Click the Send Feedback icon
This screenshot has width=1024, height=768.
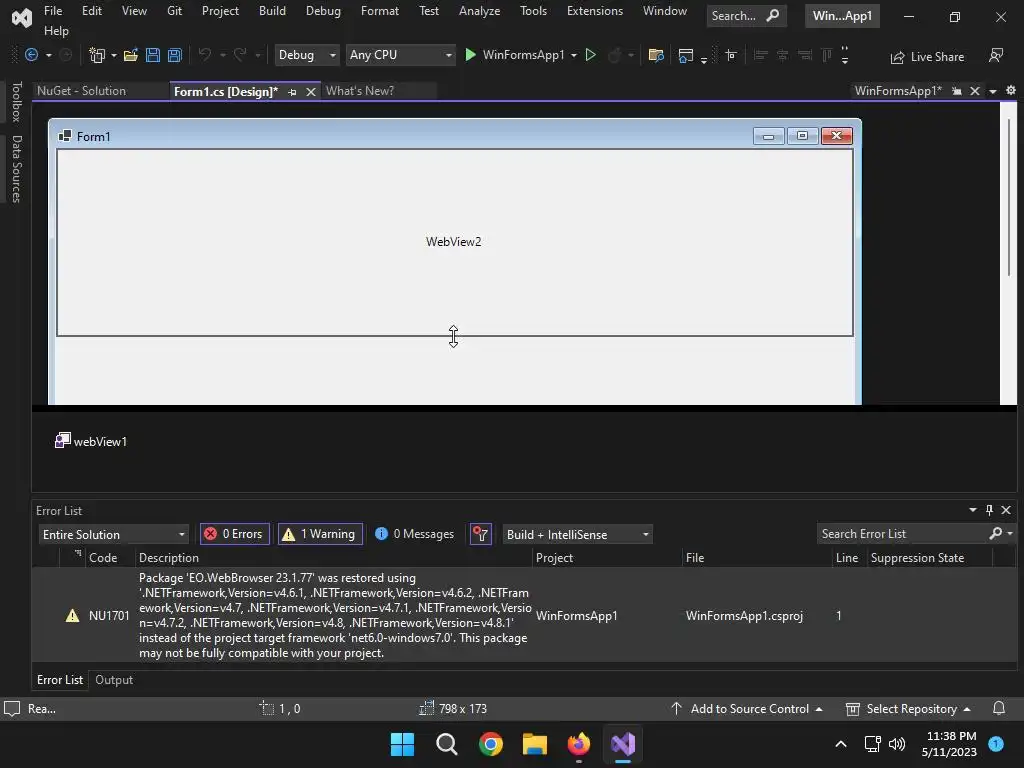(996, 56)
